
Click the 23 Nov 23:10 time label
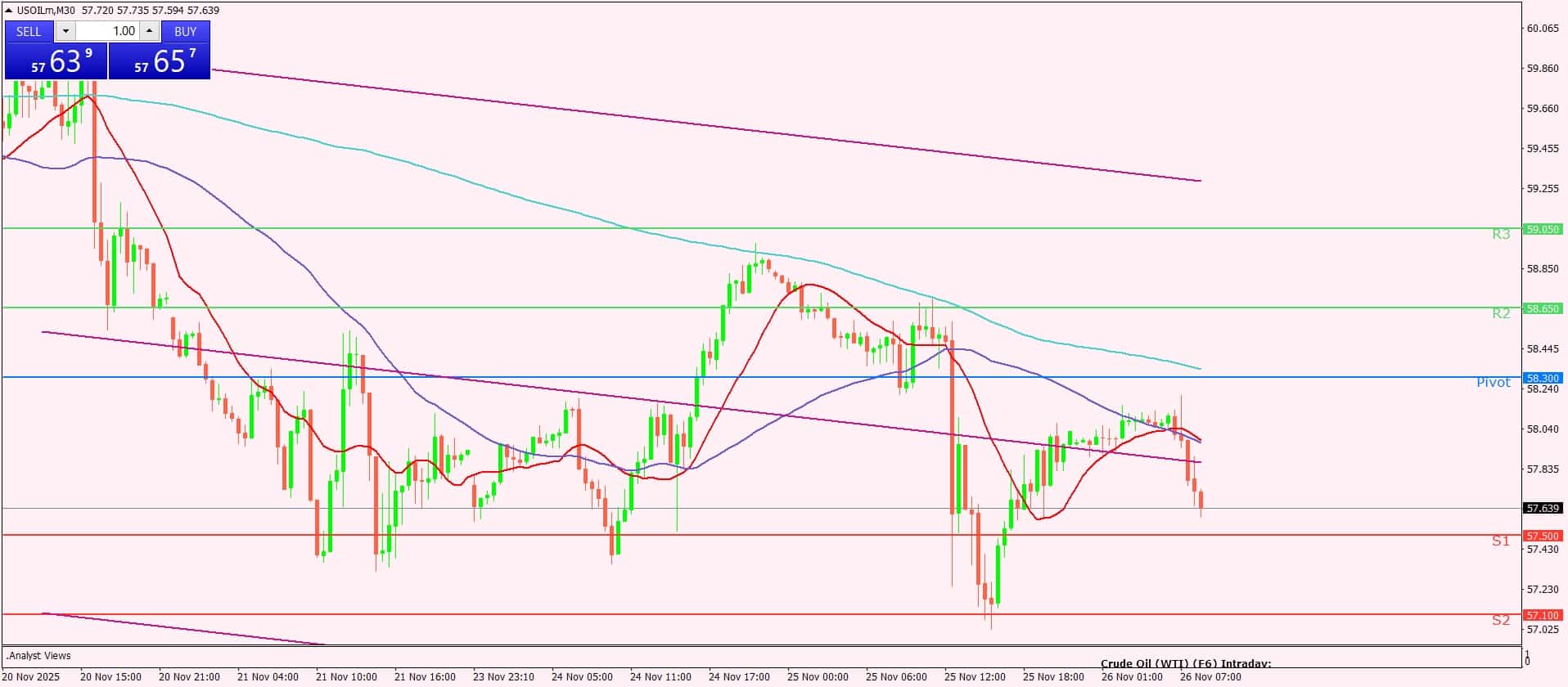(x=503, y=677)
